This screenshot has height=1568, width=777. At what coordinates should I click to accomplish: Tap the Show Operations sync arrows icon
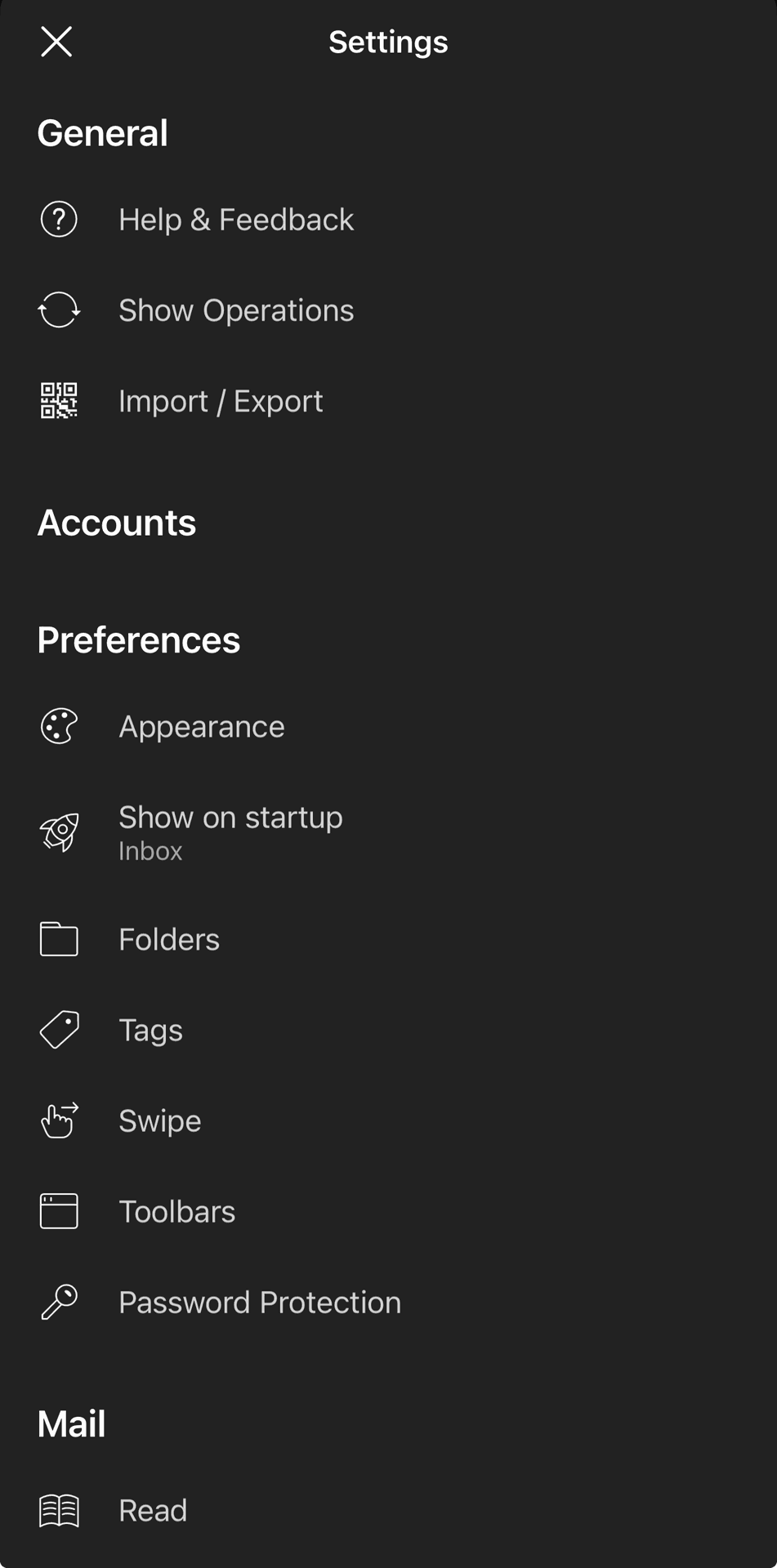(x=59, y=310)
